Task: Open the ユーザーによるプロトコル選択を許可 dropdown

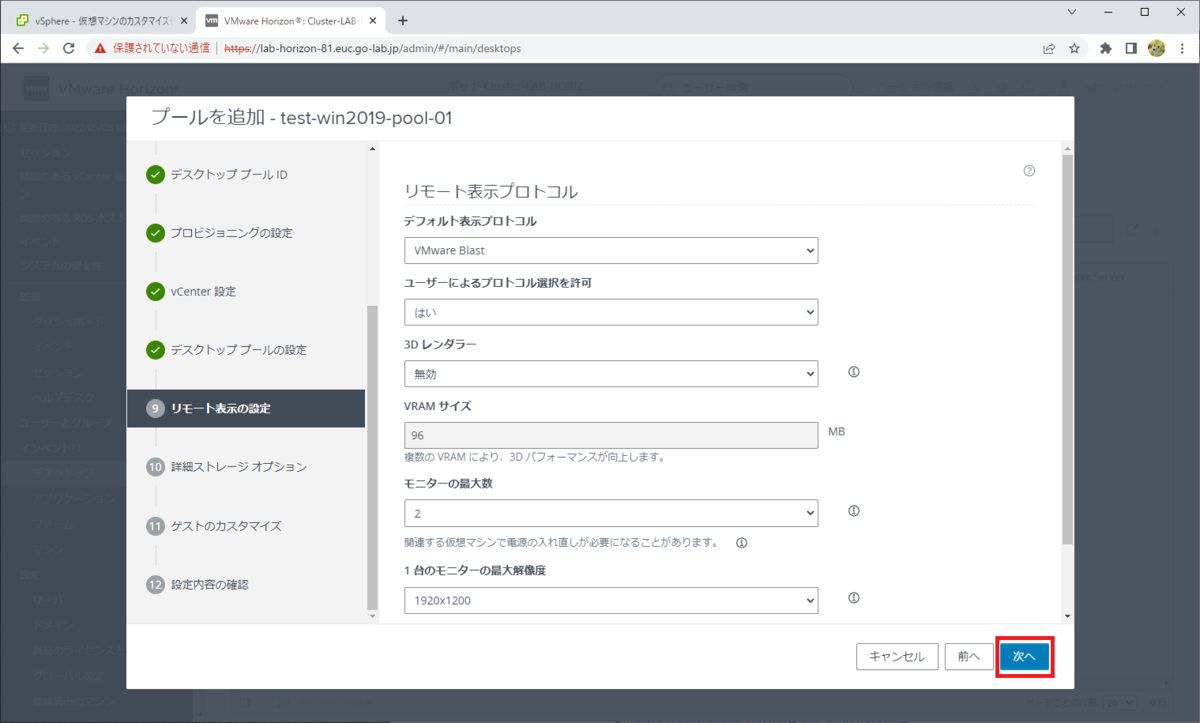Action: pyautogui.click(x=611, y=312)
